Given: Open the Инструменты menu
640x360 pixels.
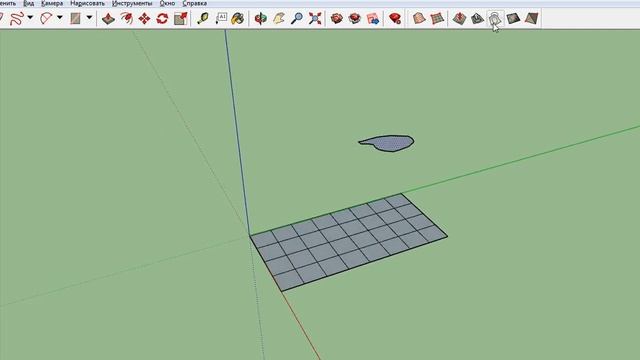Looking at the screenshot, I should click(132, 3).
